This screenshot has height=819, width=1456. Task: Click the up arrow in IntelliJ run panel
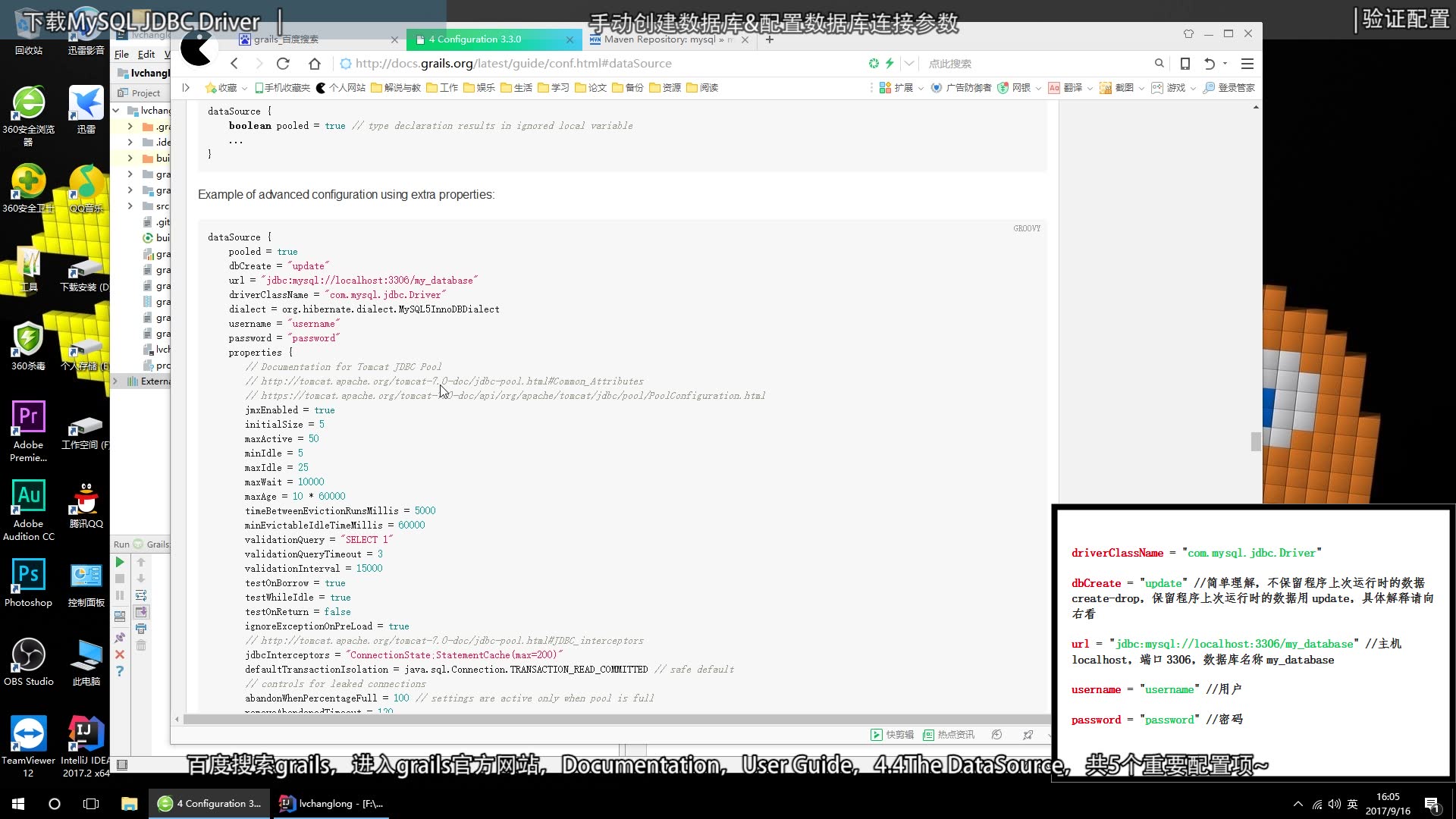(x=141, y=563)
